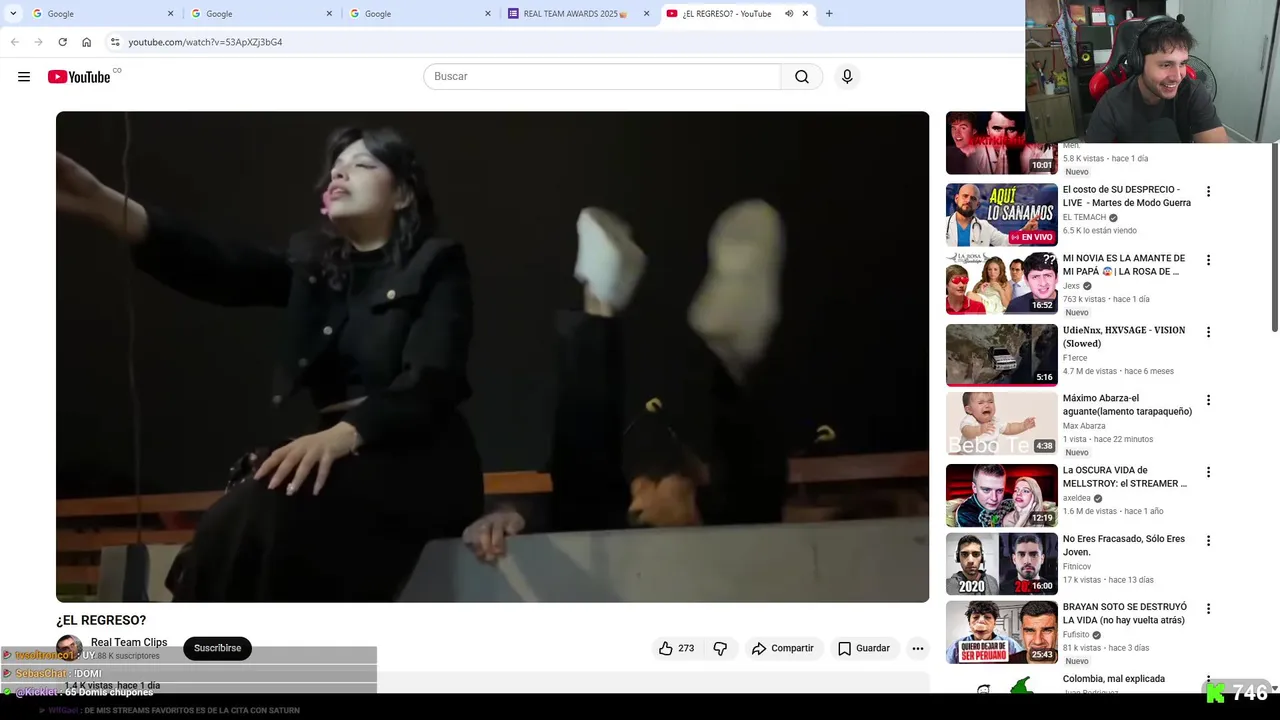Open options for MI NOVIA ES LA AMANTE video
The height and width of the screenshot is (720, 1280).
click(1208, 260)
